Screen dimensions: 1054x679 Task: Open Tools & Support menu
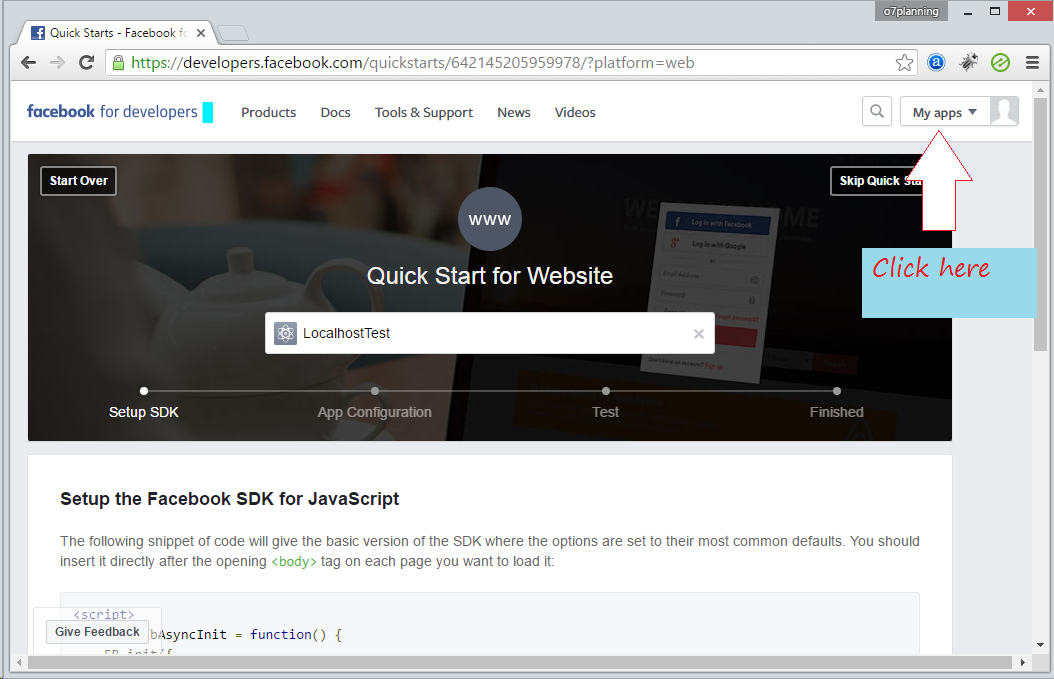point(423,112)
